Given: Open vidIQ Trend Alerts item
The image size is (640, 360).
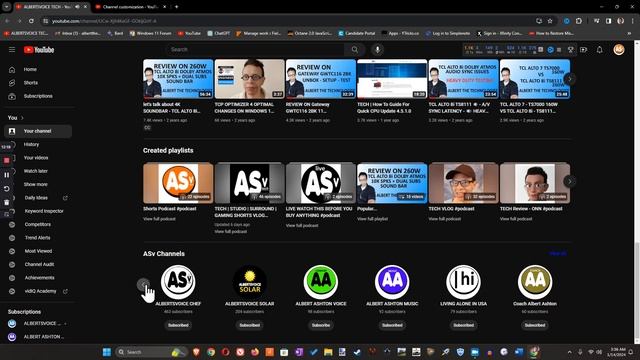Looking at the screenshot, I should (x=38, y=238).
